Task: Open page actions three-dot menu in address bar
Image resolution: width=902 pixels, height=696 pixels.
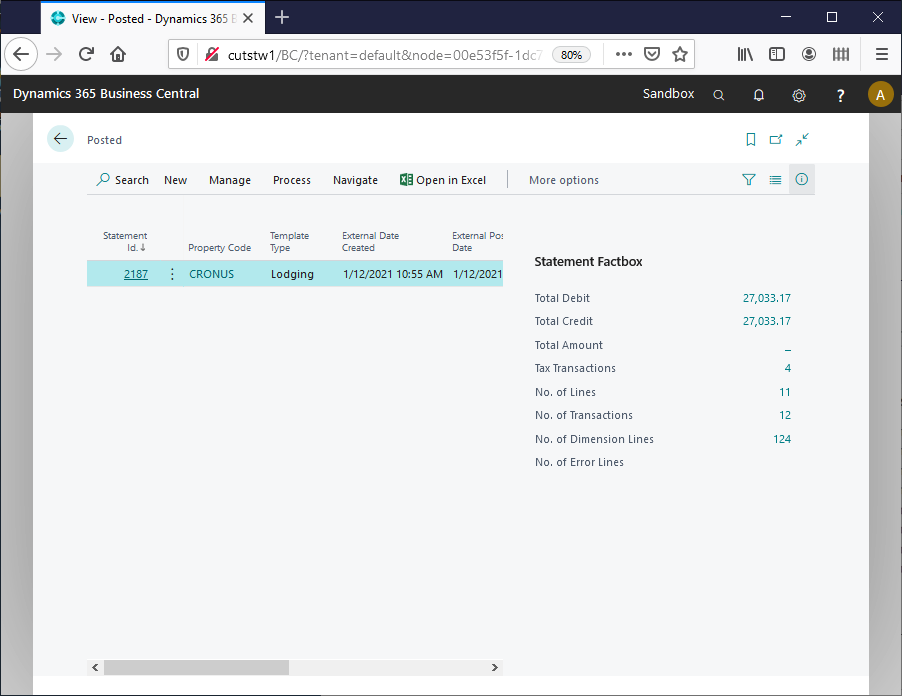Action: 624,54
